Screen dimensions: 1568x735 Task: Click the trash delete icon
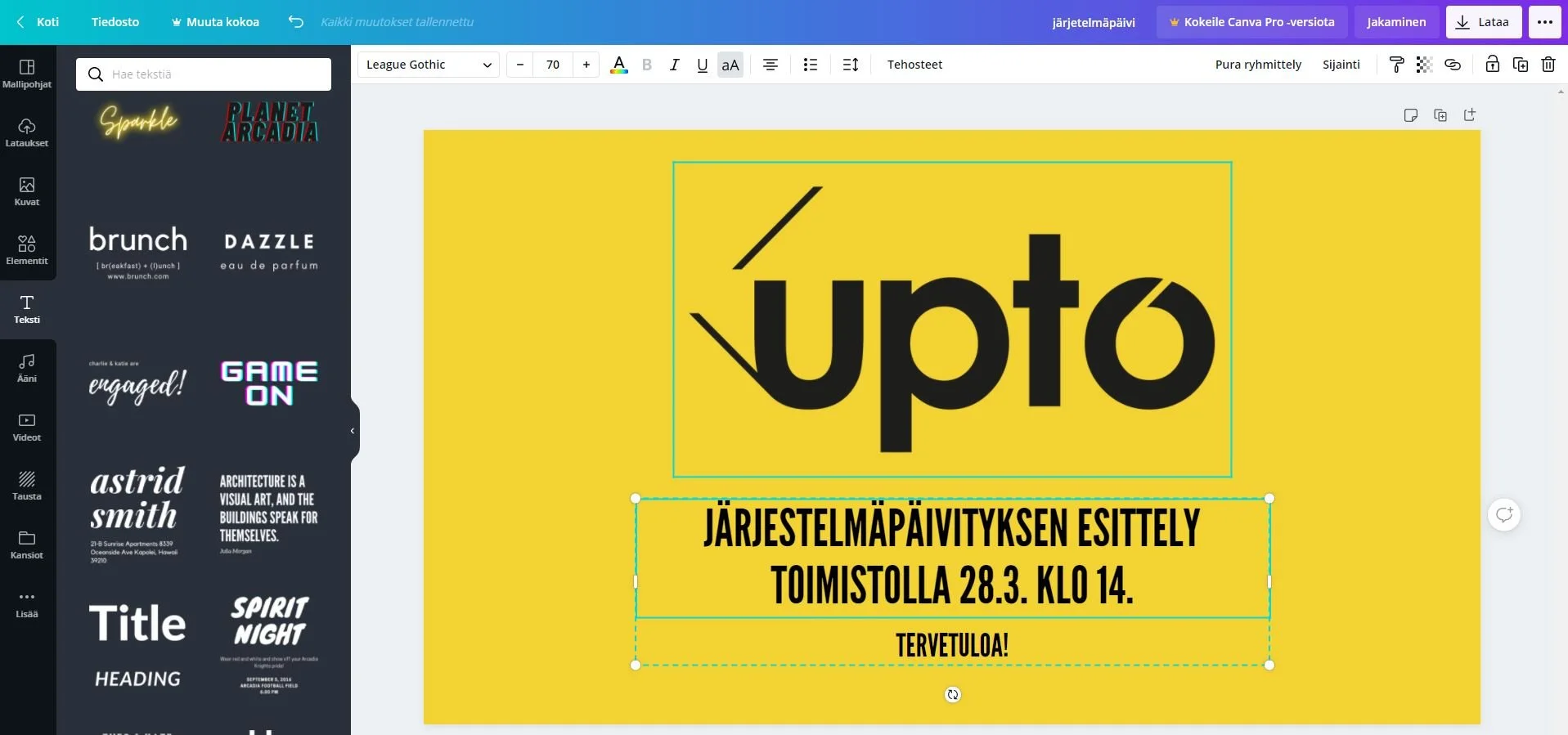[1548, 65]
